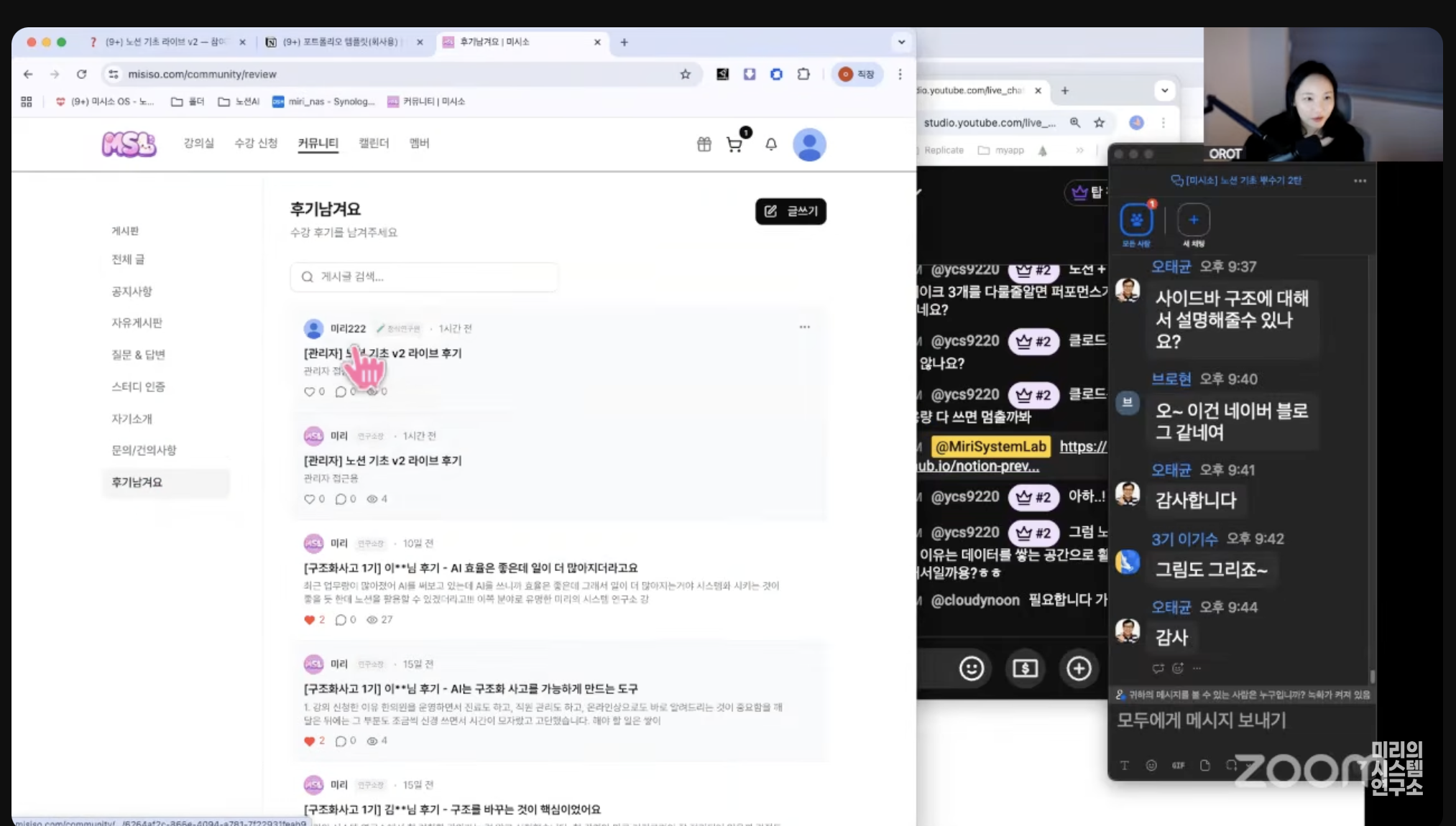Viewport: 1456px width, 826px height.
Task: Go to the 캘린더 nav menu
Action: coord(374,143)
